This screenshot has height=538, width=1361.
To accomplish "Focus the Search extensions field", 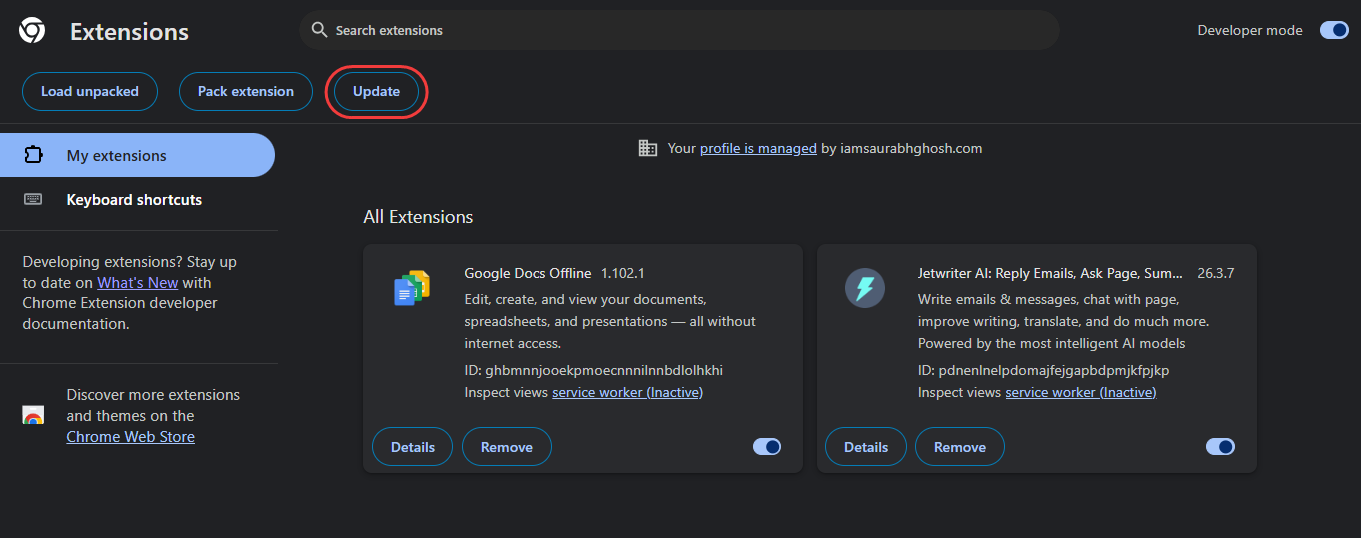I will coord(679,30).
